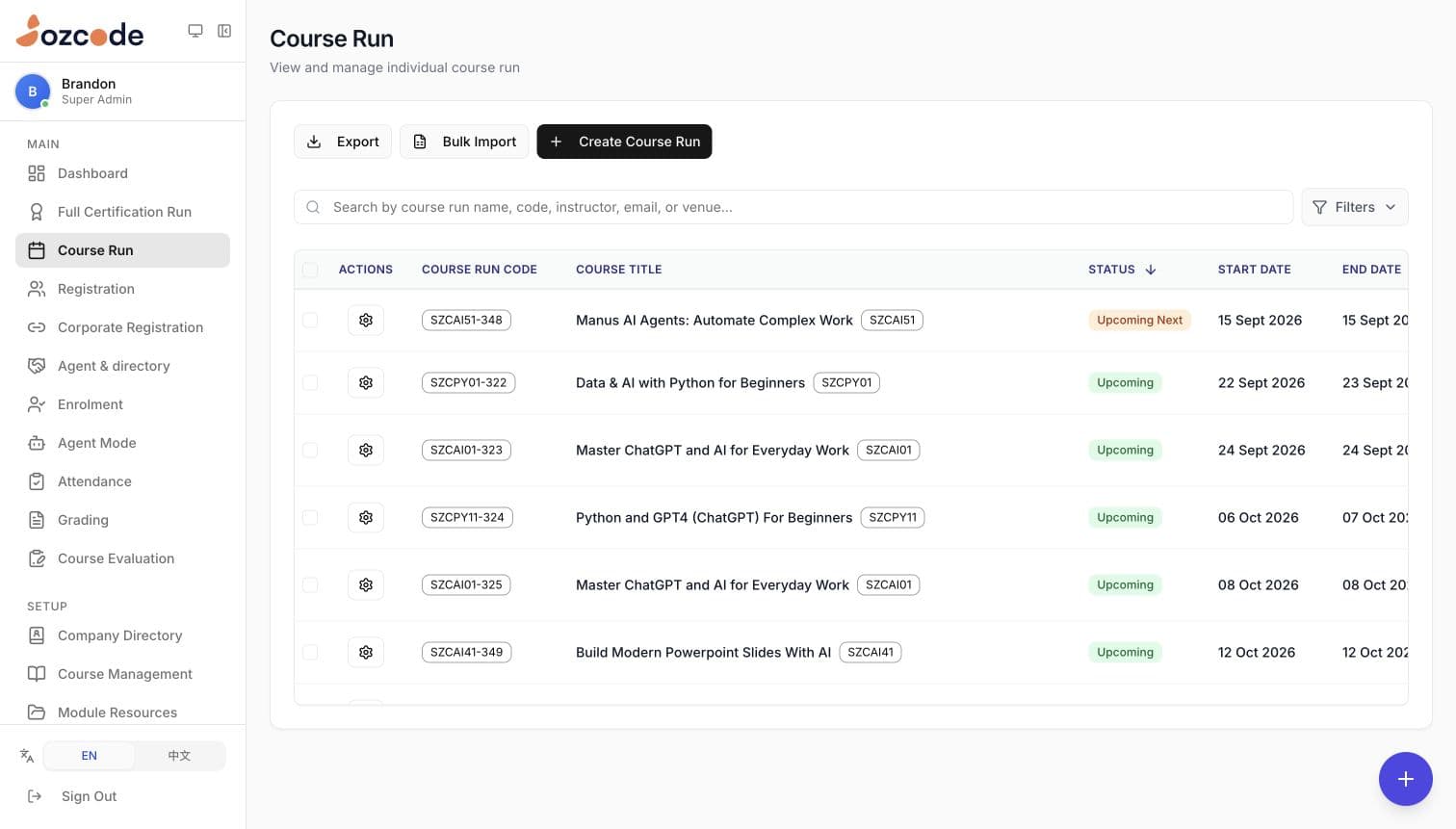Image resolution: width=1456 pixels, height=829 pixels.
Task: Click the Course Evaluation icon
Action: [x=37, y=558]
